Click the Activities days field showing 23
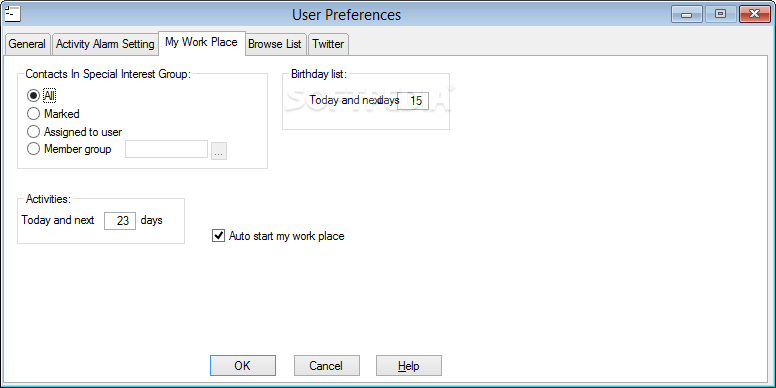The image size is (776, 388). (x=120, y=221)
